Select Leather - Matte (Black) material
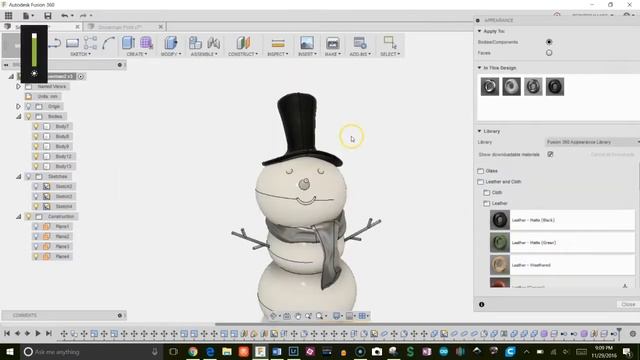This screenshot has width=640, height=360. pos(562,220)
